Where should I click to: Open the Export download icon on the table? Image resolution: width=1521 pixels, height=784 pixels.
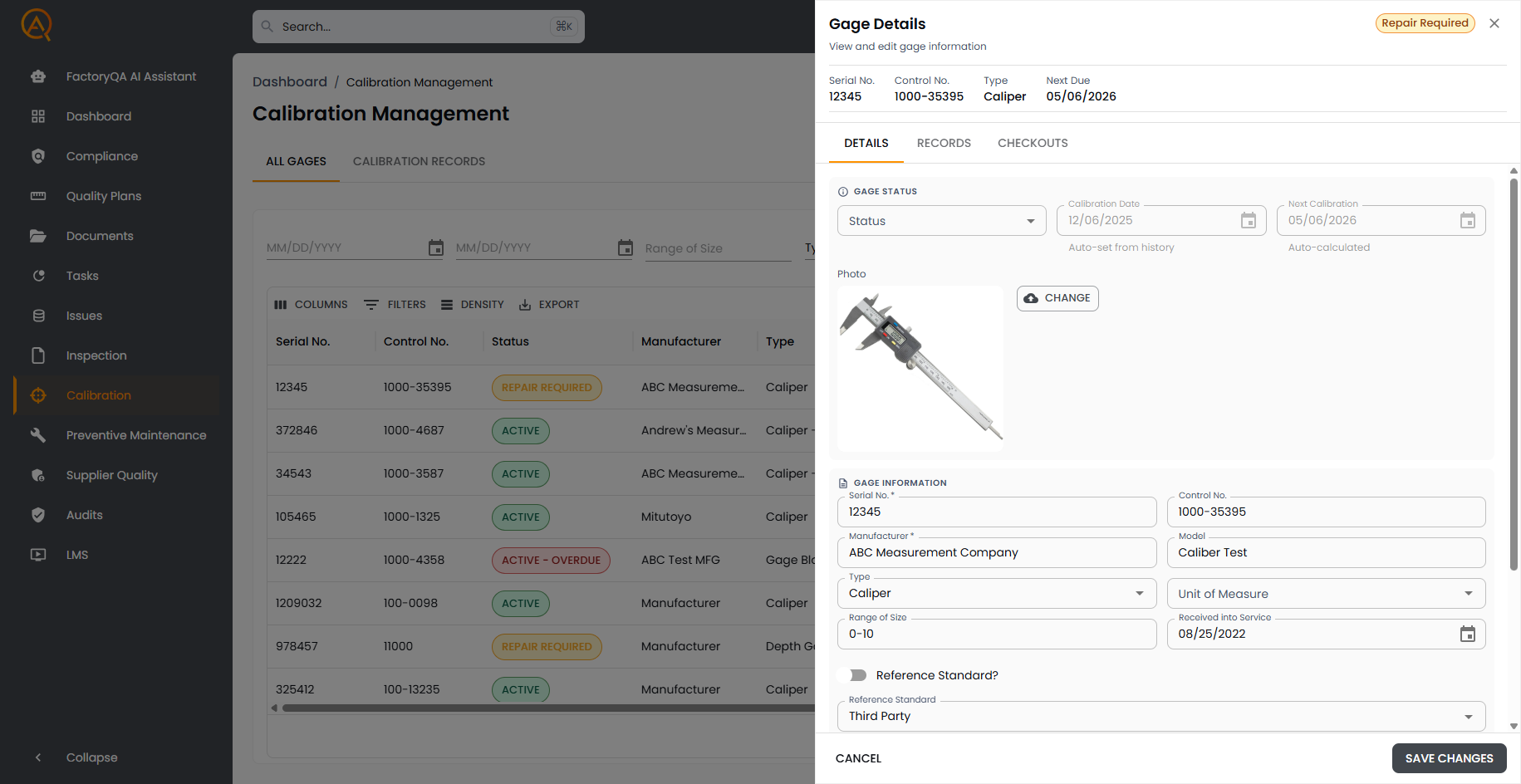[x=525, y=304]
